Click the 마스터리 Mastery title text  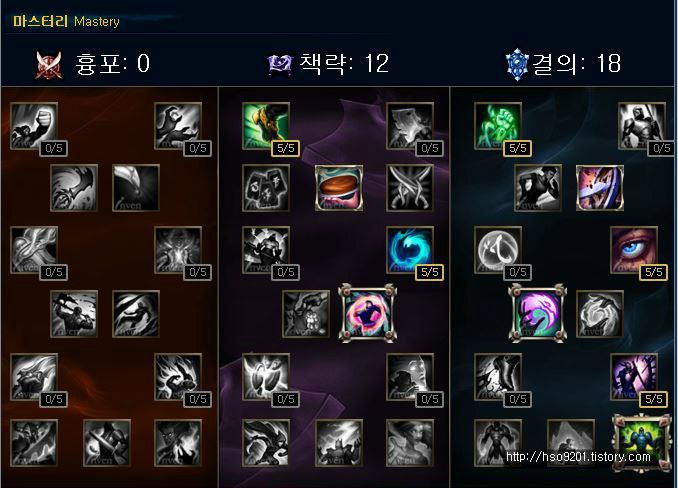click(66, 21)
